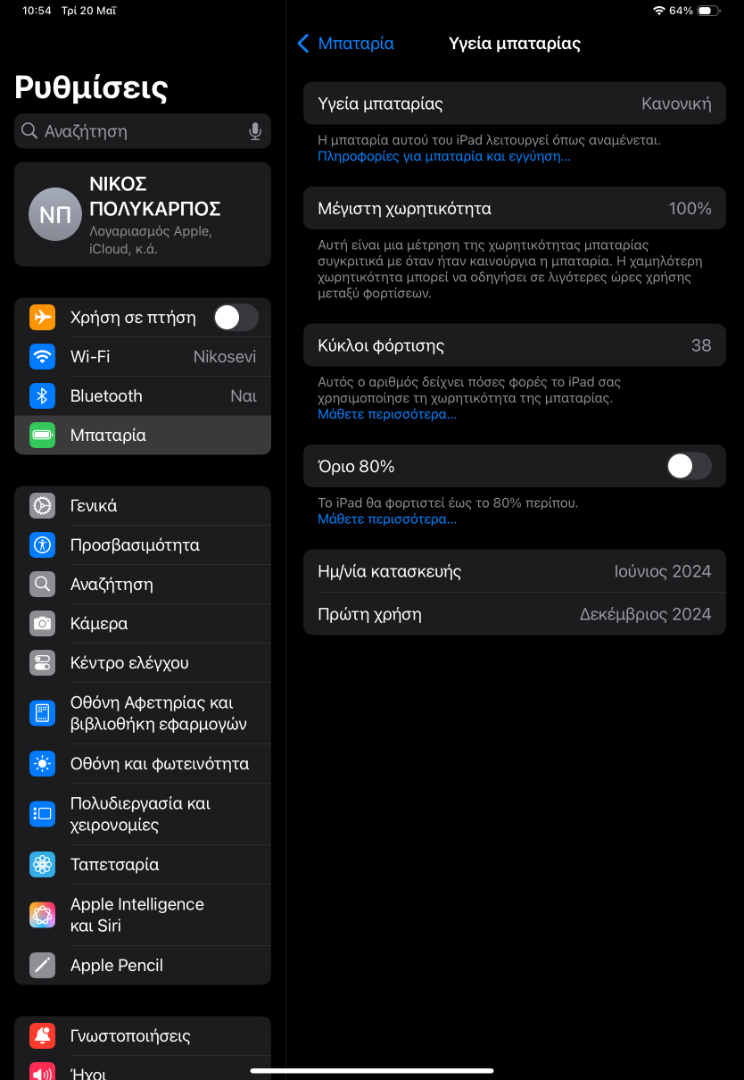The image size is (744, 1080).
Task: Tap the Μέγιστη χωρητικότητα 100% row
Action: 514,208
